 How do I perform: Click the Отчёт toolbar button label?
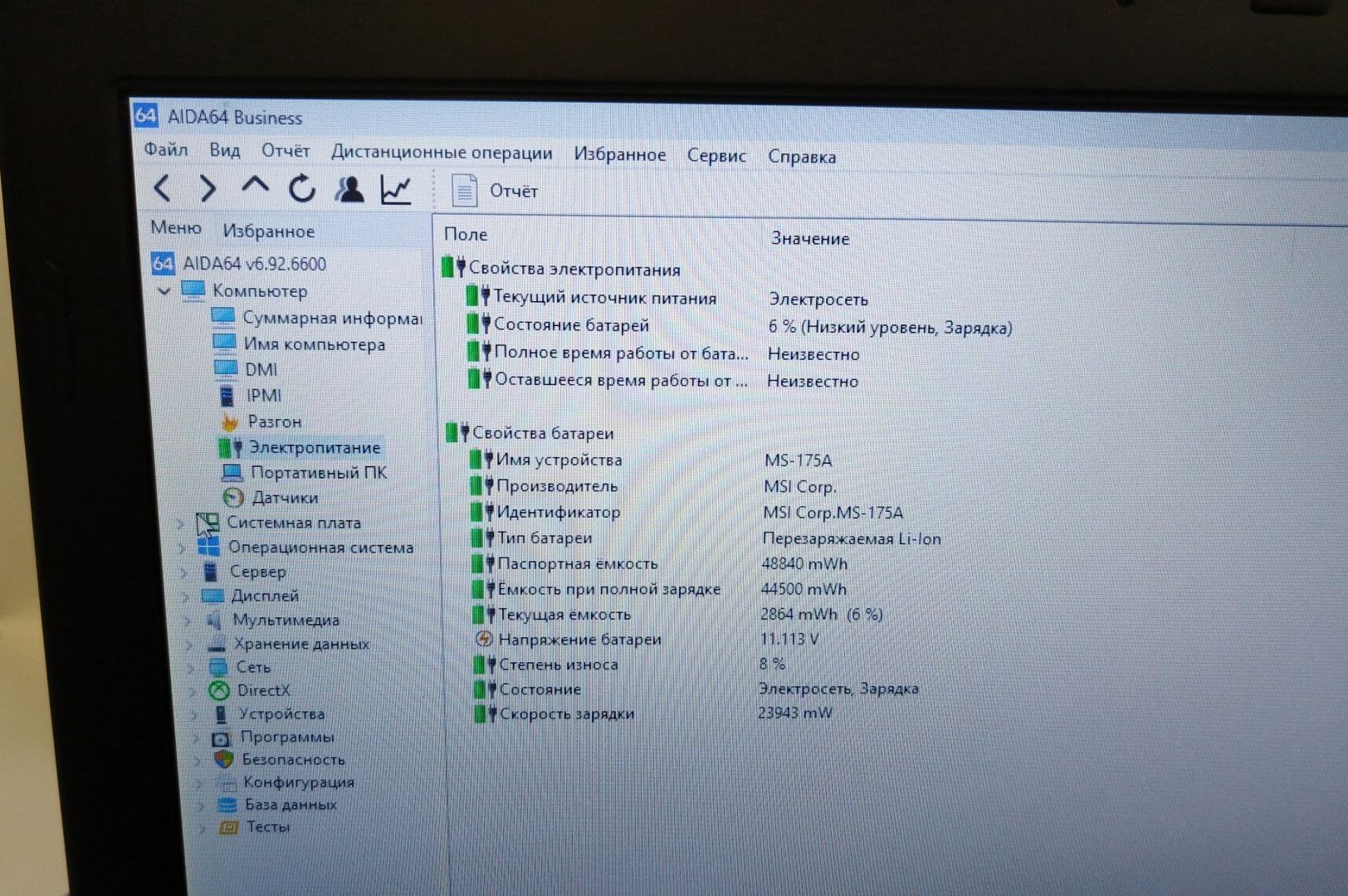[x=514, y=191]
